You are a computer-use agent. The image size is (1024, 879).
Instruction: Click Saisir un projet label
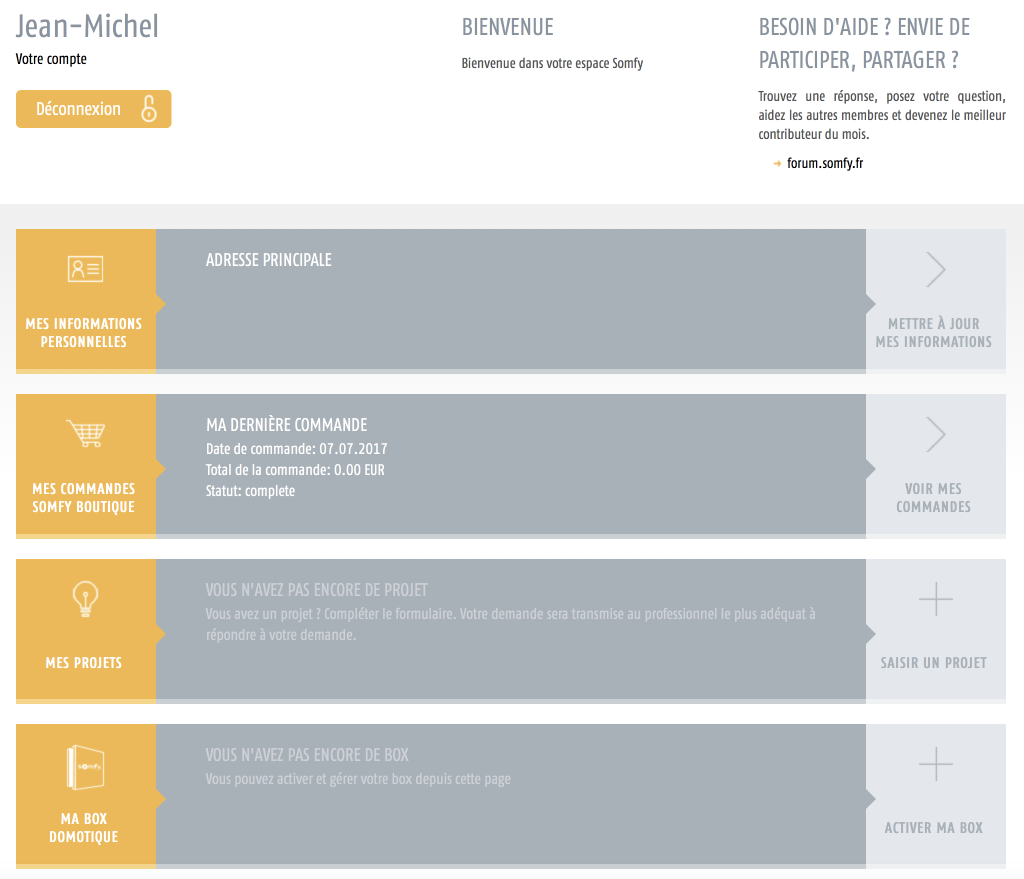click(933, 663)
